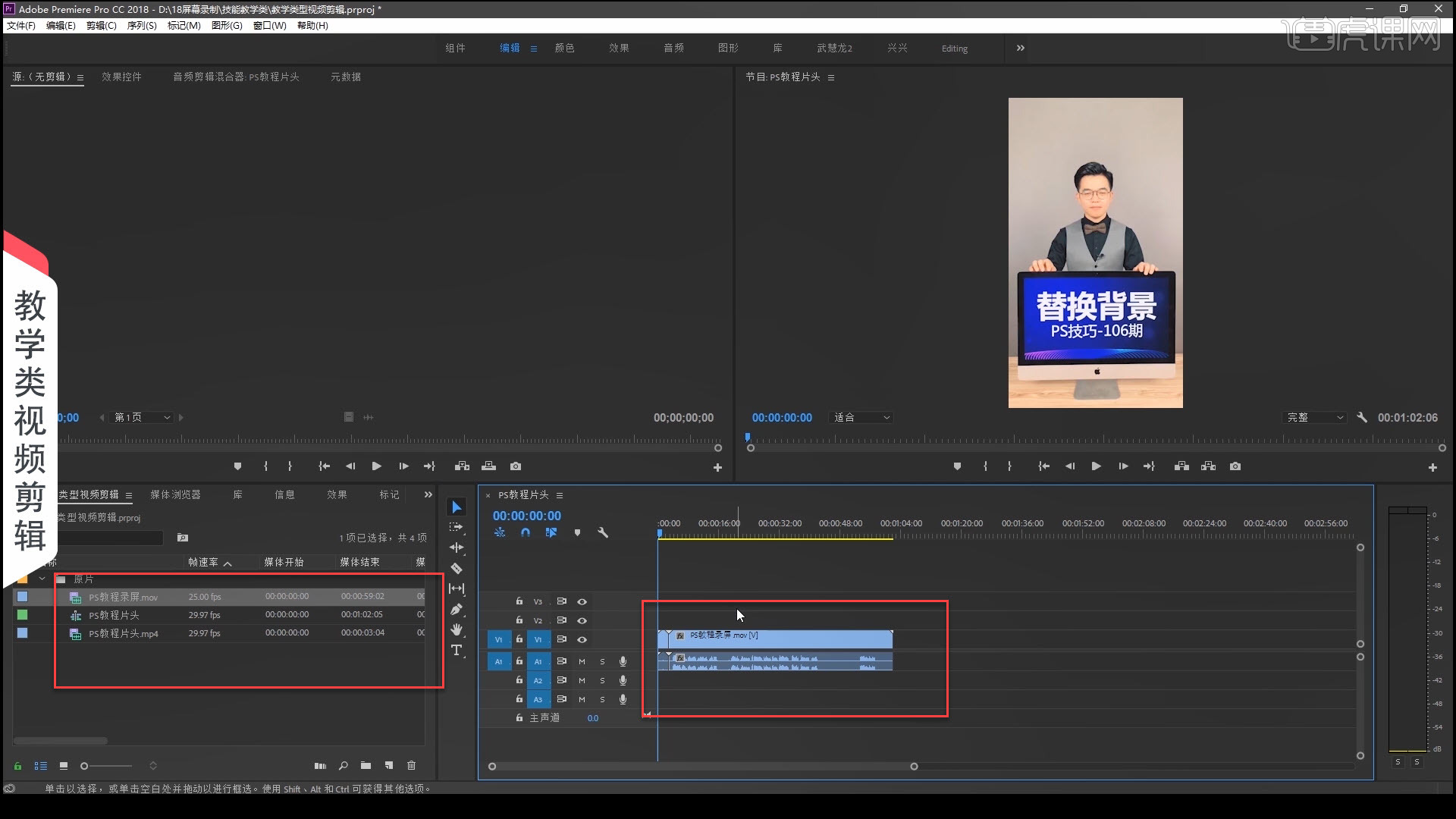Open the 编辑 workspace menu icon
The height and width of the screenshot is (819, 1456).
(534, 48)
